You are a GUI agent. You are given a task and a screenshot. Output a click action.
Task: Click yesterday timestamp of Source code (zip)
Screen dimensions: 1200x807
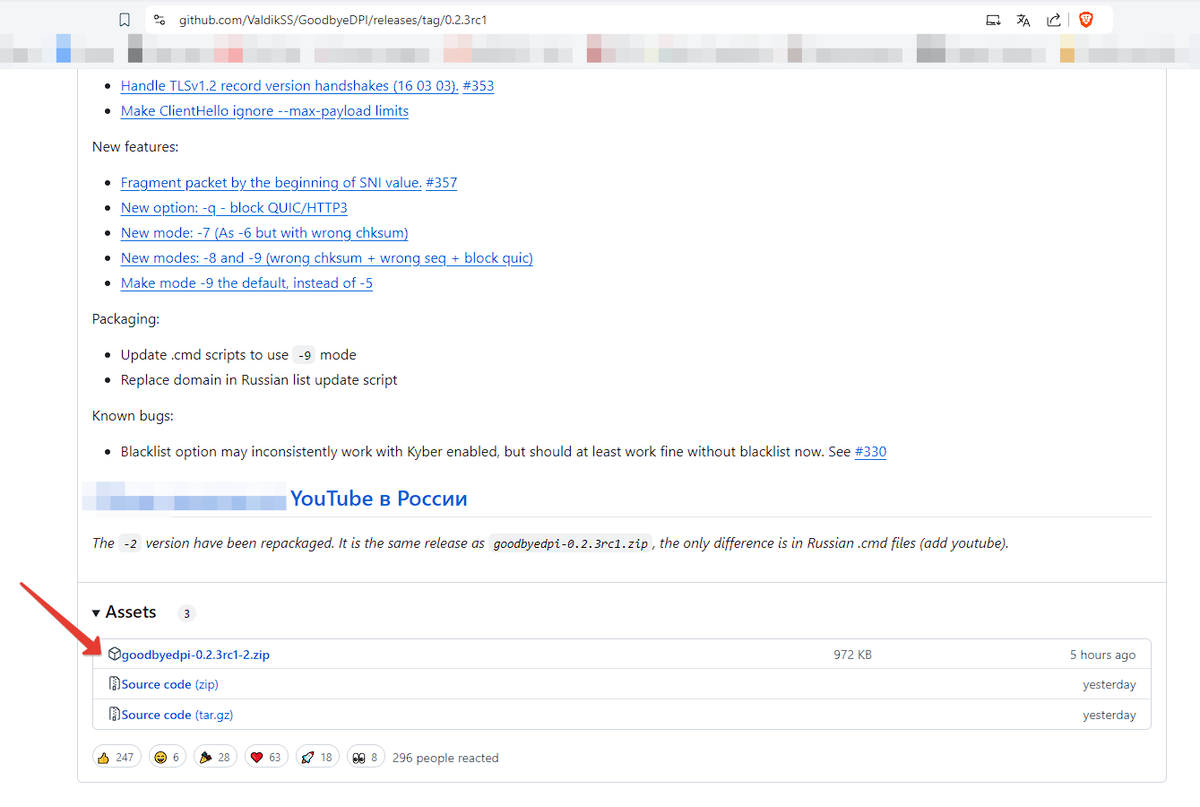click(x=1109, y=685)
